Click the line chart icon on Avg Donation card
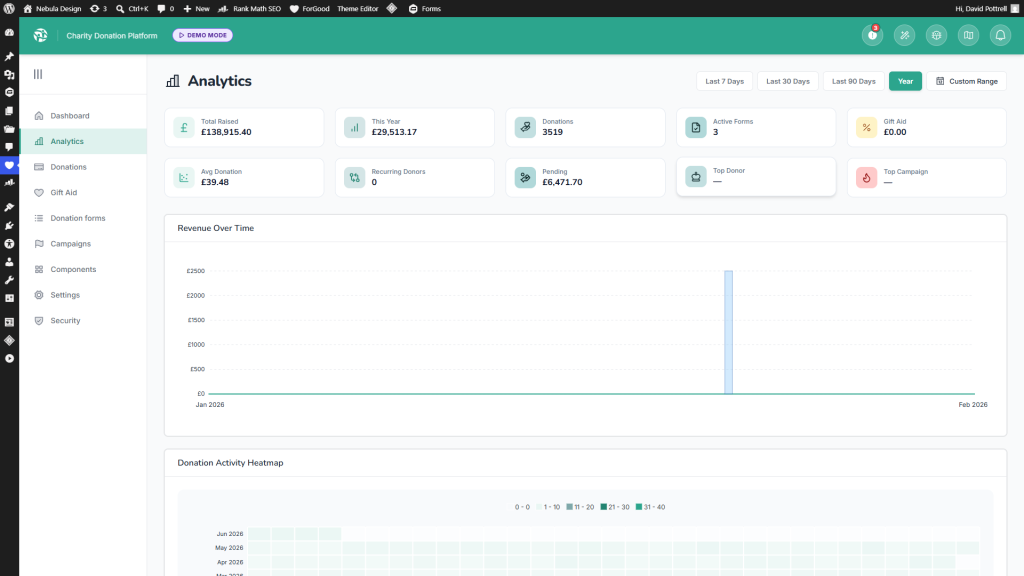This screenshot has width=1024, height=576. click(x=184, y=177)
